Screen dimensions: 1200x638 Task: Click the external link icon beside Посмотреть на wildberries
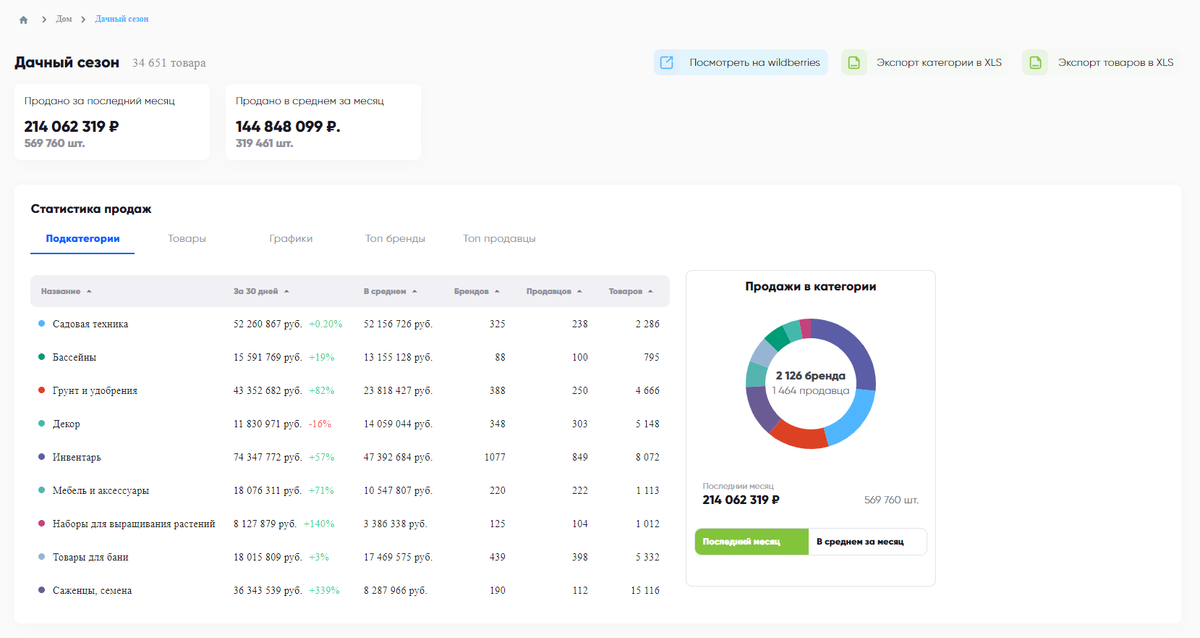[x=667, y=63]
